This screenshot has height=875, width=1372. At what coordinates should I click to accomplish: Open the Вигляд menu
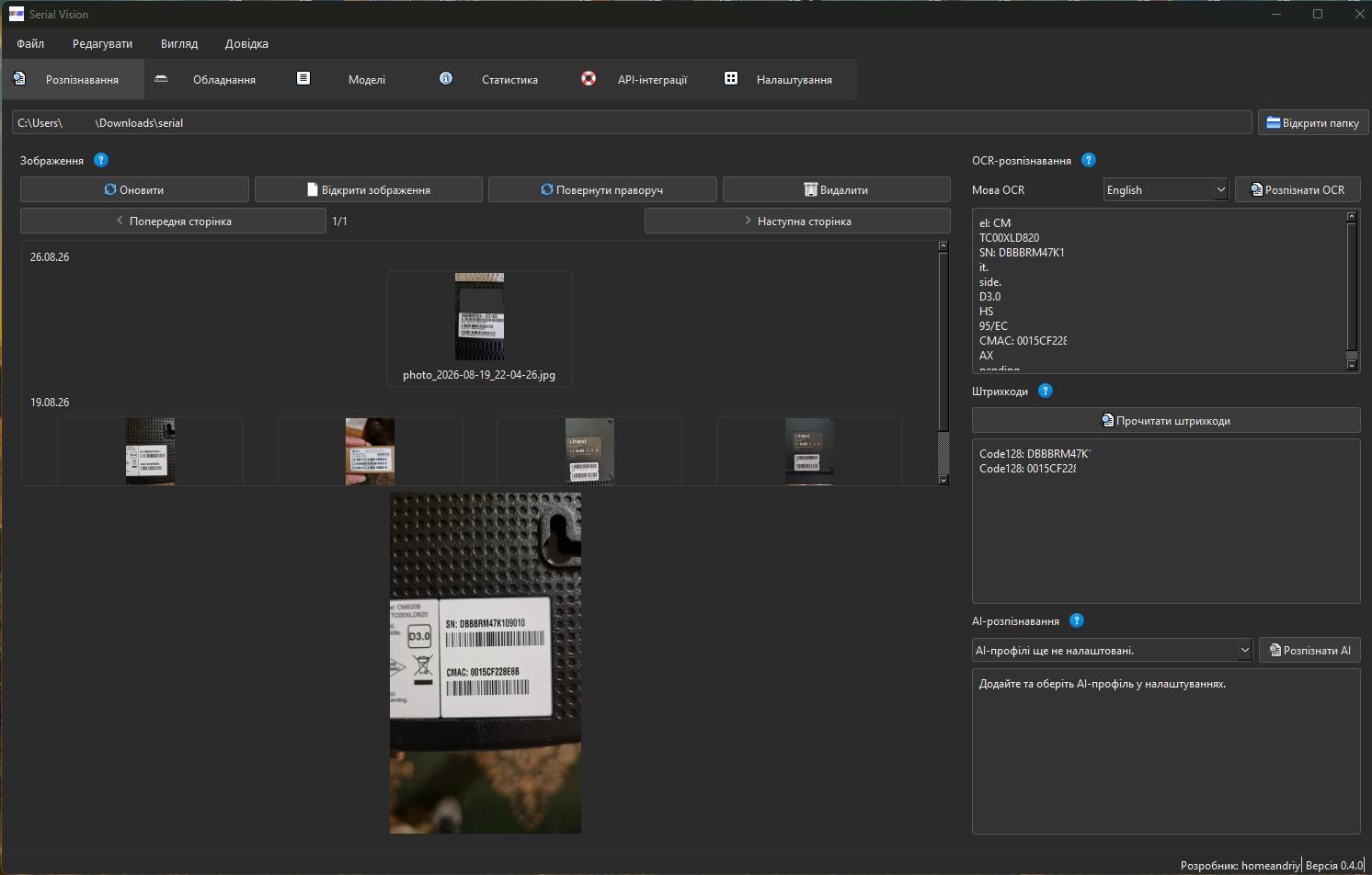point(179,43)
